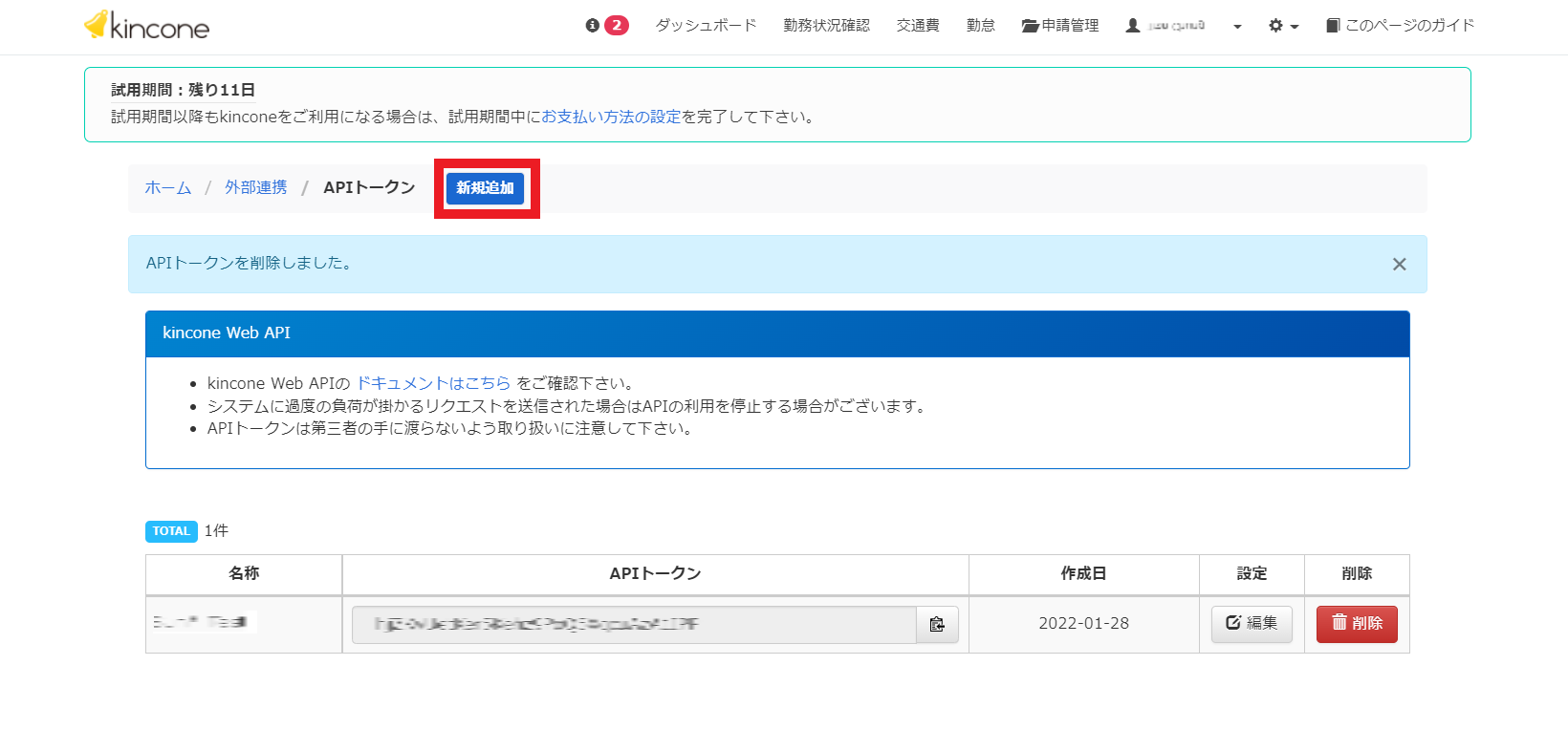Open the kincone logo home page
1568x730 pixels.
[x=146, y=26]
